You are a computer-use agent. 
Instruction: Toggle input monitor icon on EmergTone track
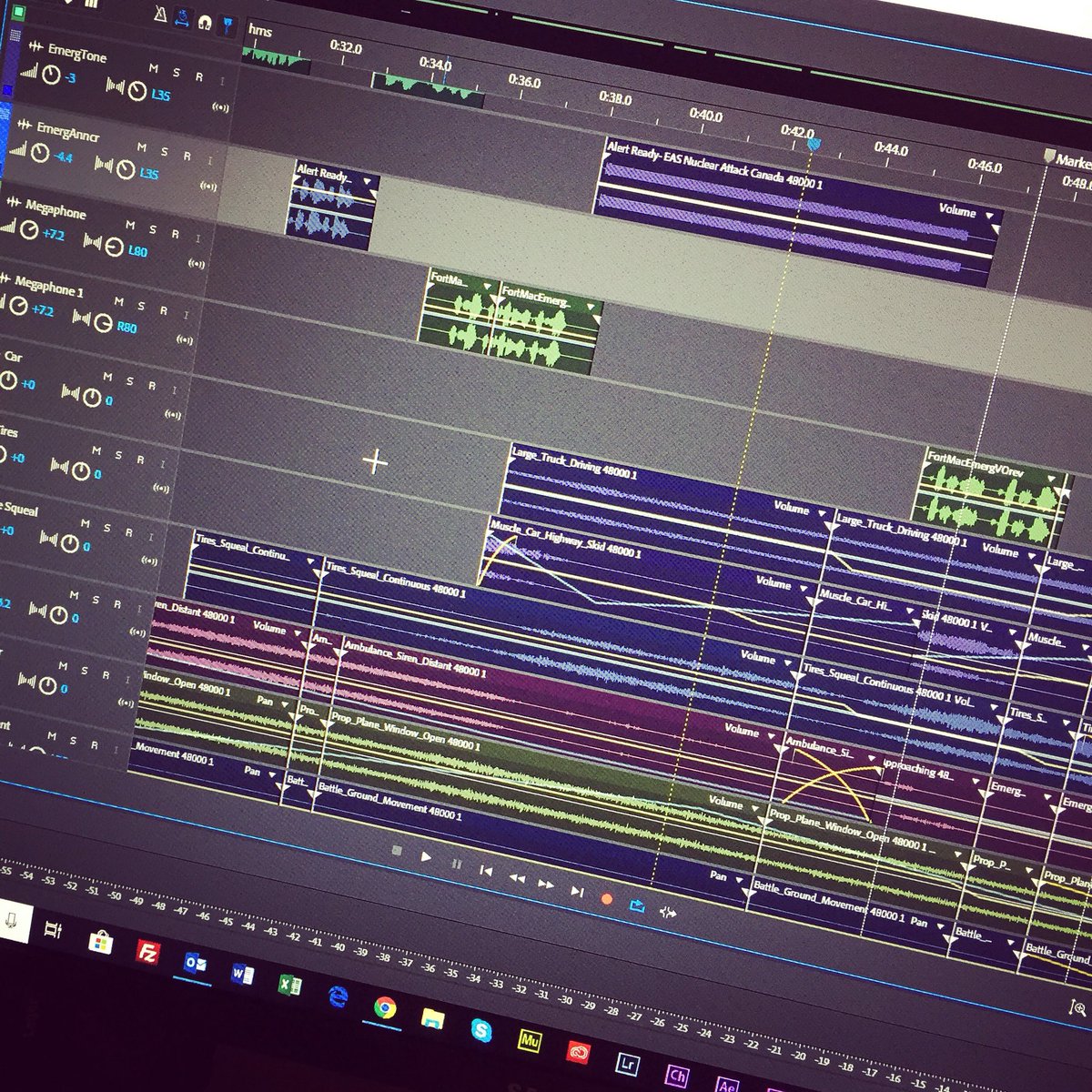(x=220, y=106)
